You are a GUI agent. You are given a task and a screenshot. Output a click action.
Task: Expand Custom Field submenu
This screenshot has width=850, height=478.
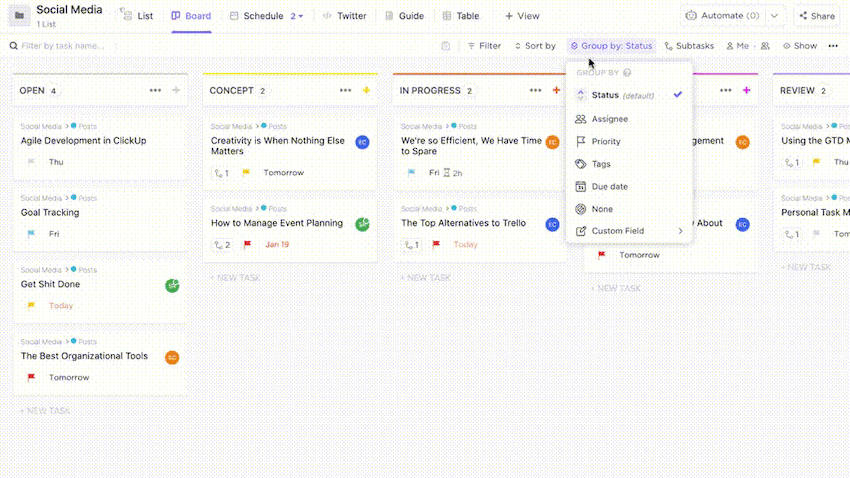pyautogui.click(x=629, y=231)
